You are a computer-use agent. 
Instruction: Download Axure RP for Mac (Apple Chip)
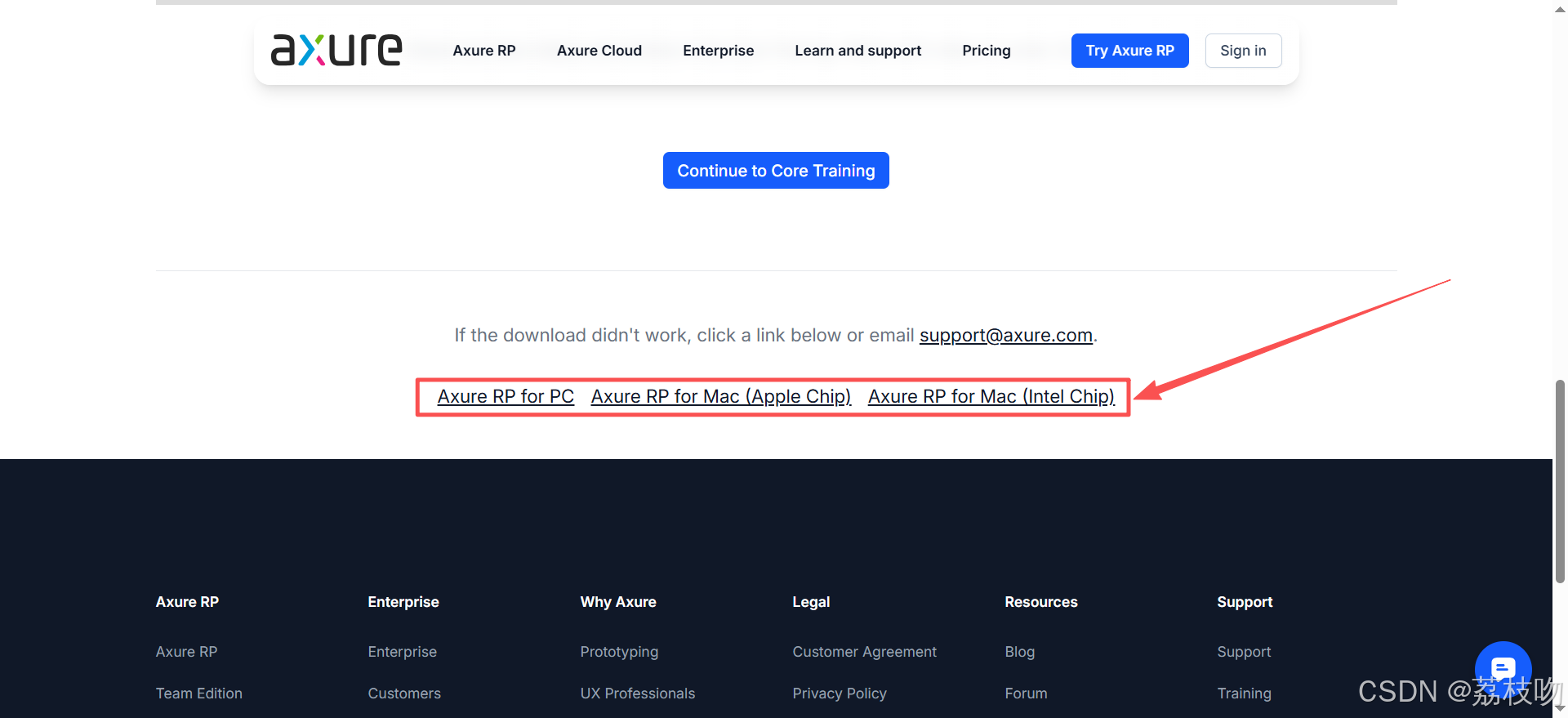(721, 396)
